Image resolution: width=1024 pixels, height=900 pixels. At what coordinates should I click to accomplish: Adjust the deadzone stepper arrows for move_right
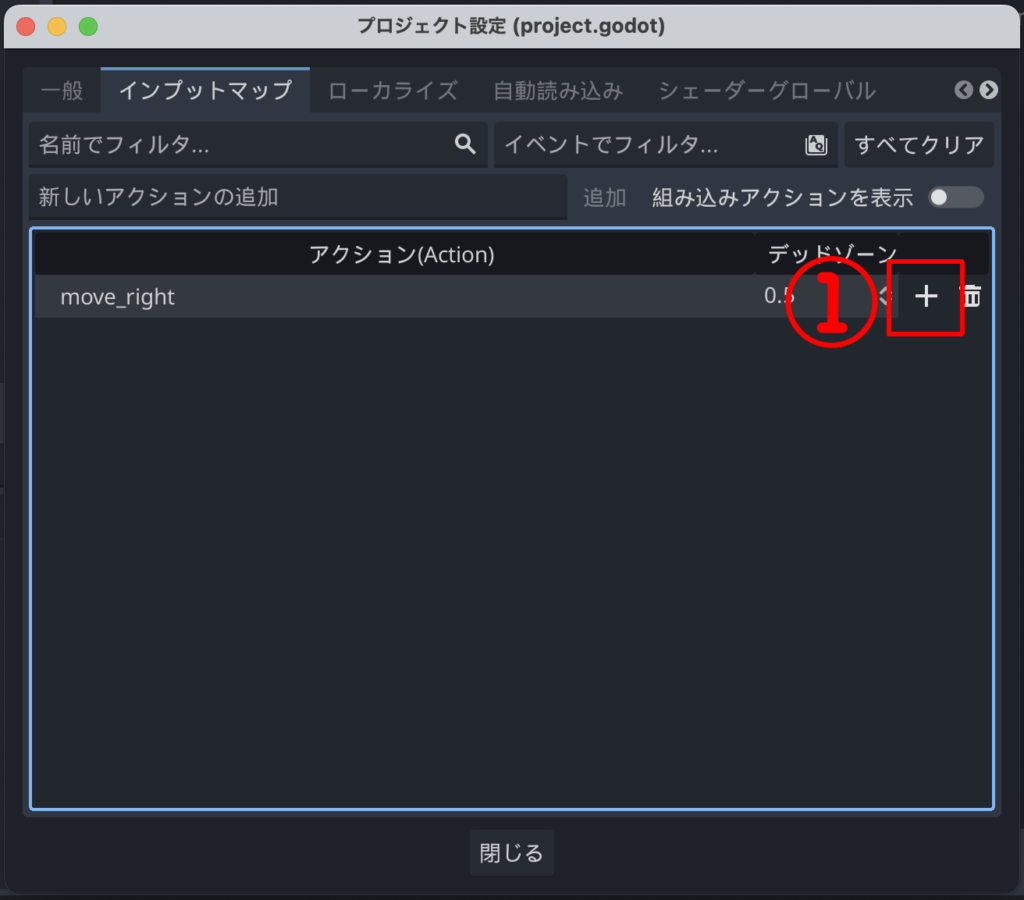tap(883, 297)
